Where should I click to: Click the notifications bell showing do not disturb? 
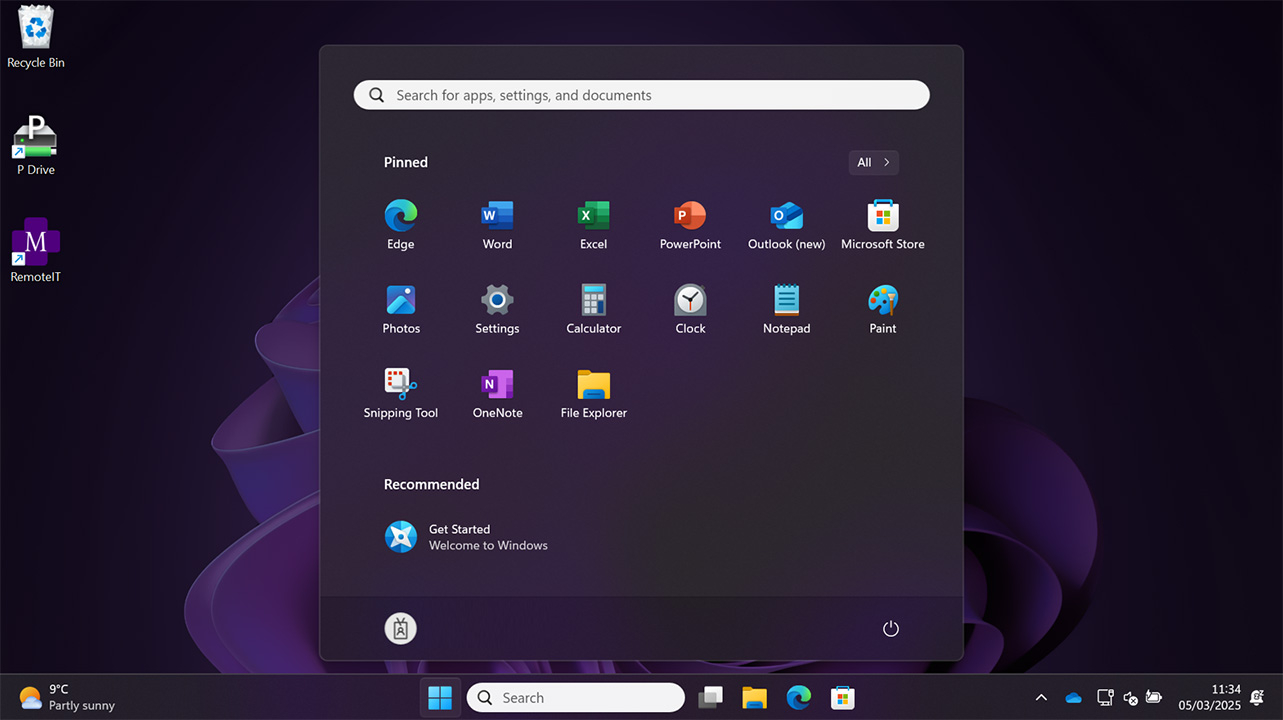[x=1256, y=697]
